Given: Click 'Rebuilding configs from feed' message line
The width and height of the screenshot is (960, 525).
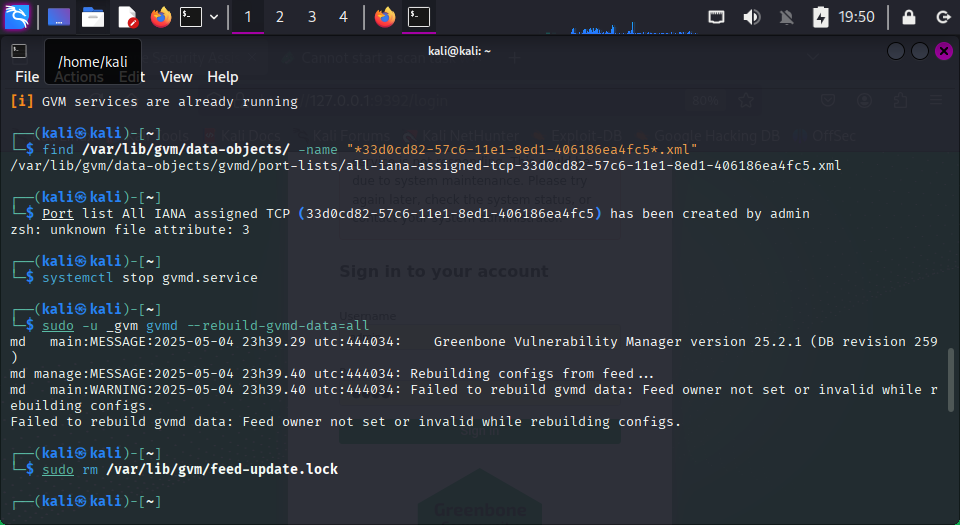Looking at the screenshot, I should (332, 373).
